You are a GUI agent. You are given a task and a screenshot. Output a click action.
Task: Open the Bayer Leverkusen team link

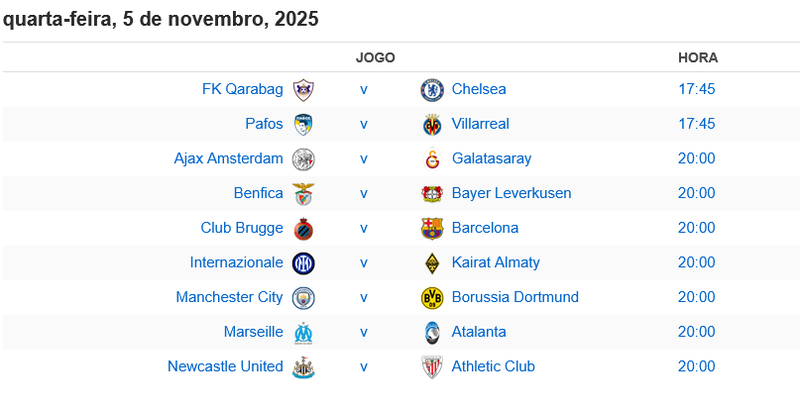coord(511,193)
